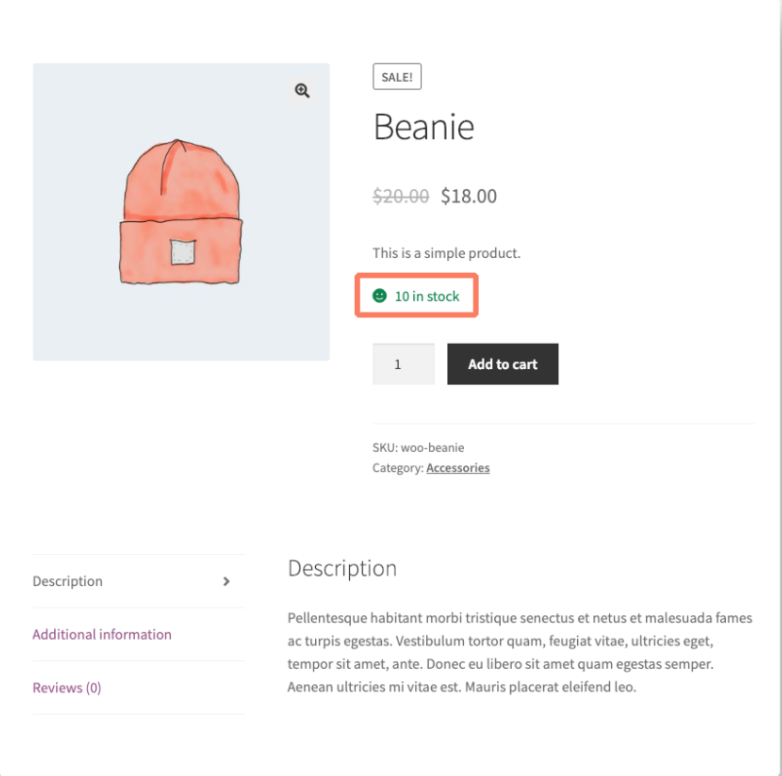Click the magnifier zoom icon on product image
Image resolution: width=782 pixels, height=776 pixels.
[302, 91]
